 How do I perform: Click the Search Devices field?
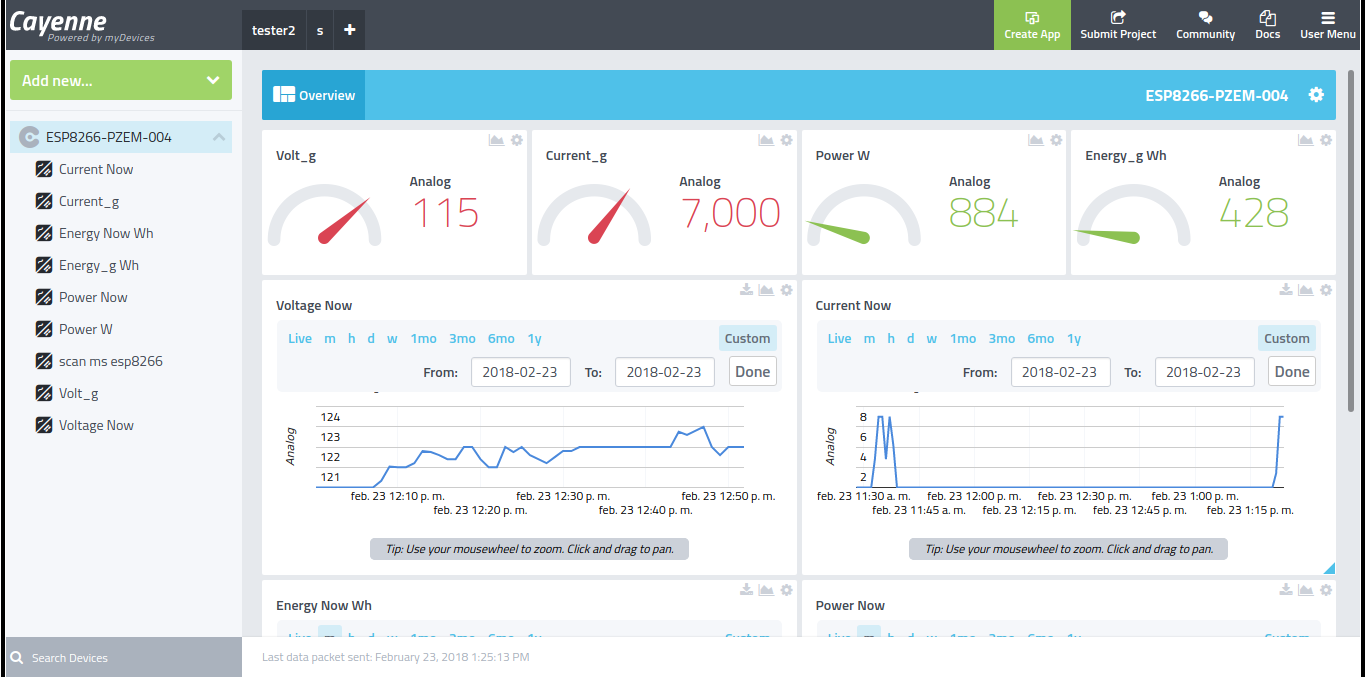click(x=124, y=658)
